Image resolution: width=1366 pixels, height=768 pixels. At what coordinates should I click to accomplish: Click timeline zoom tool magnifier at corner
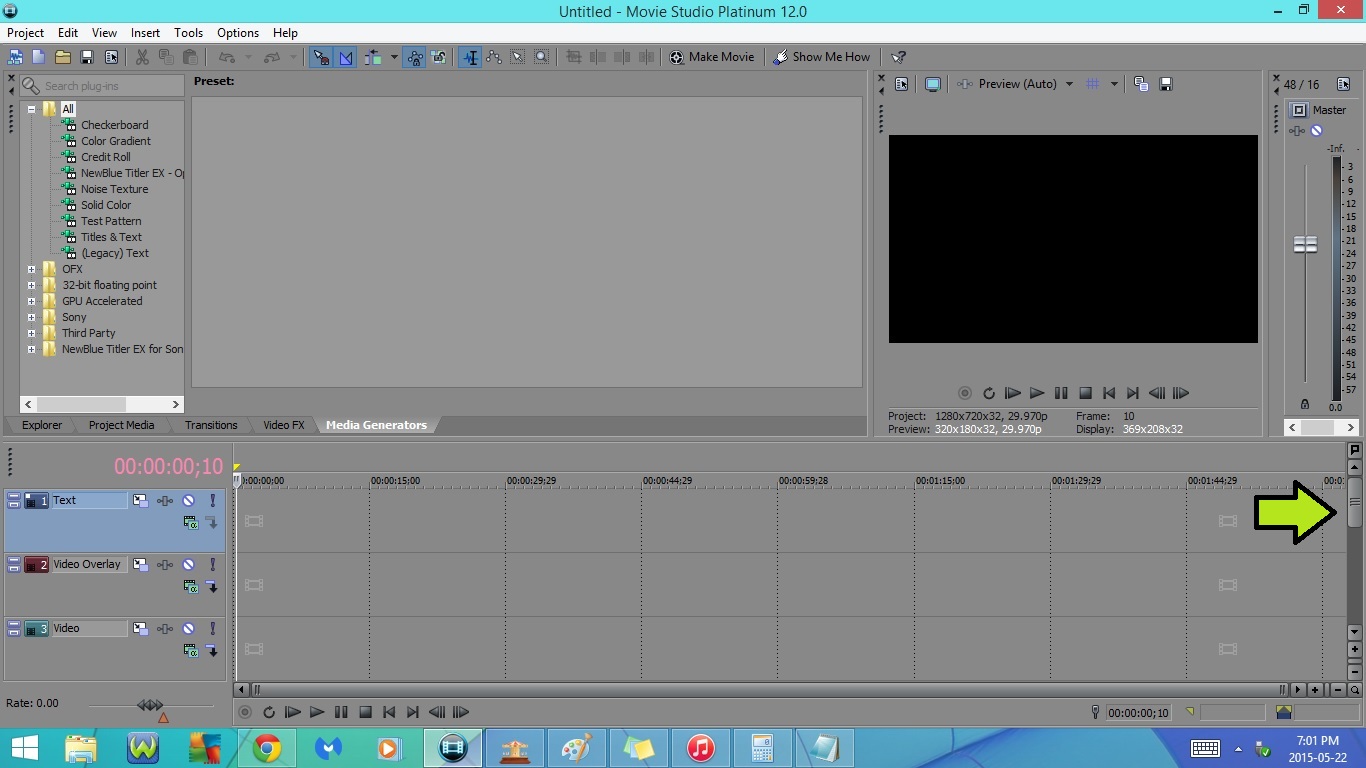(1355, 690)
